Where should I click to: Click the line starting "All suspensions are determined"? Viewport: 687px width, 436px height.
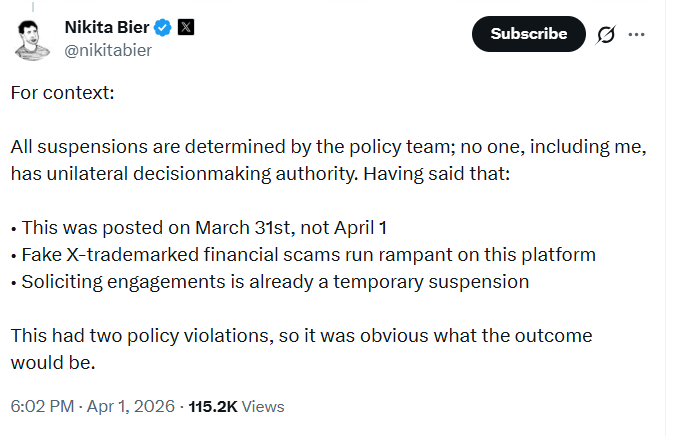point(330,146)
